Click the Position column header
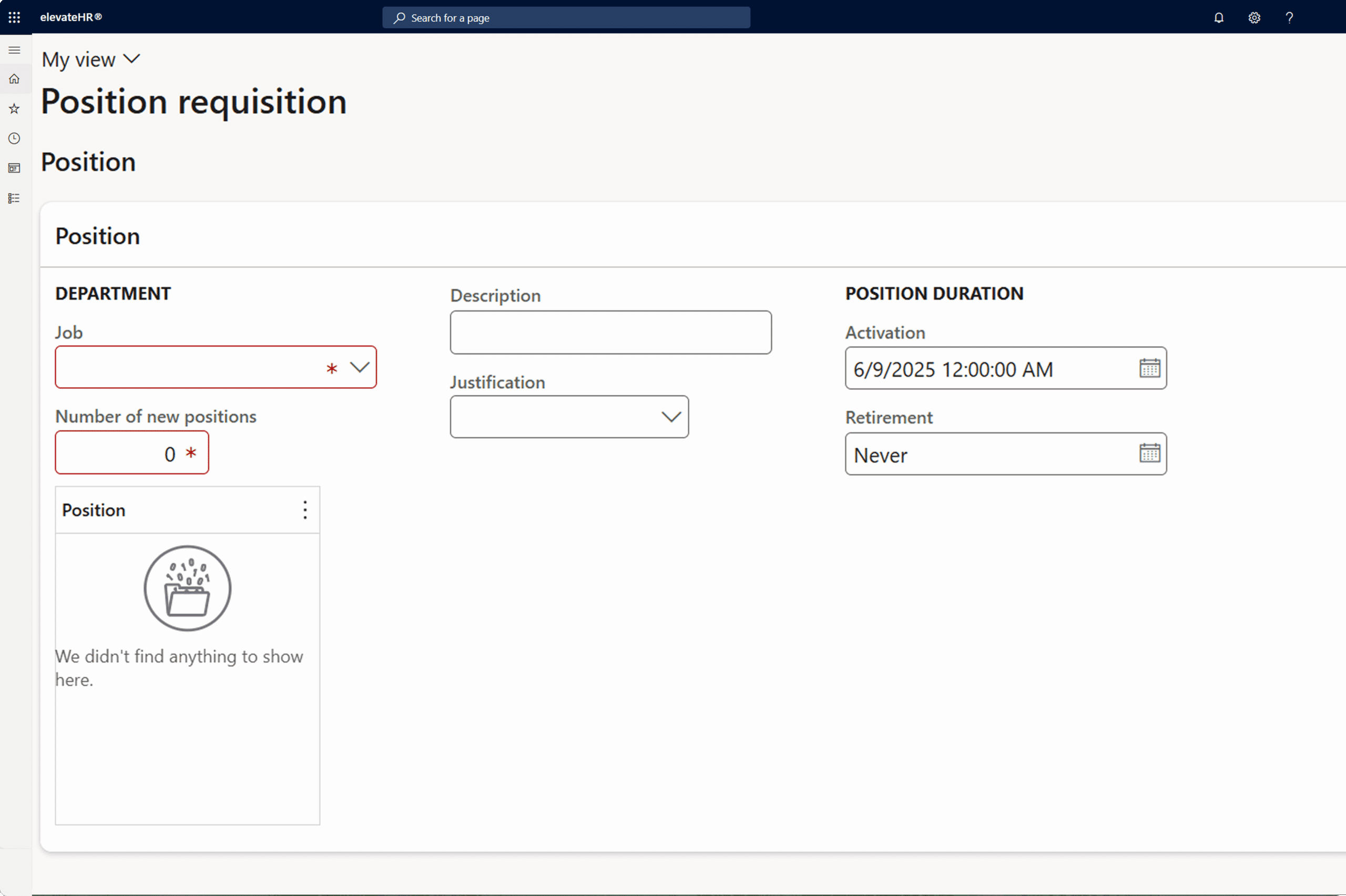The image size is (1346, 896). pyautogui.click(x=94, y=510)
